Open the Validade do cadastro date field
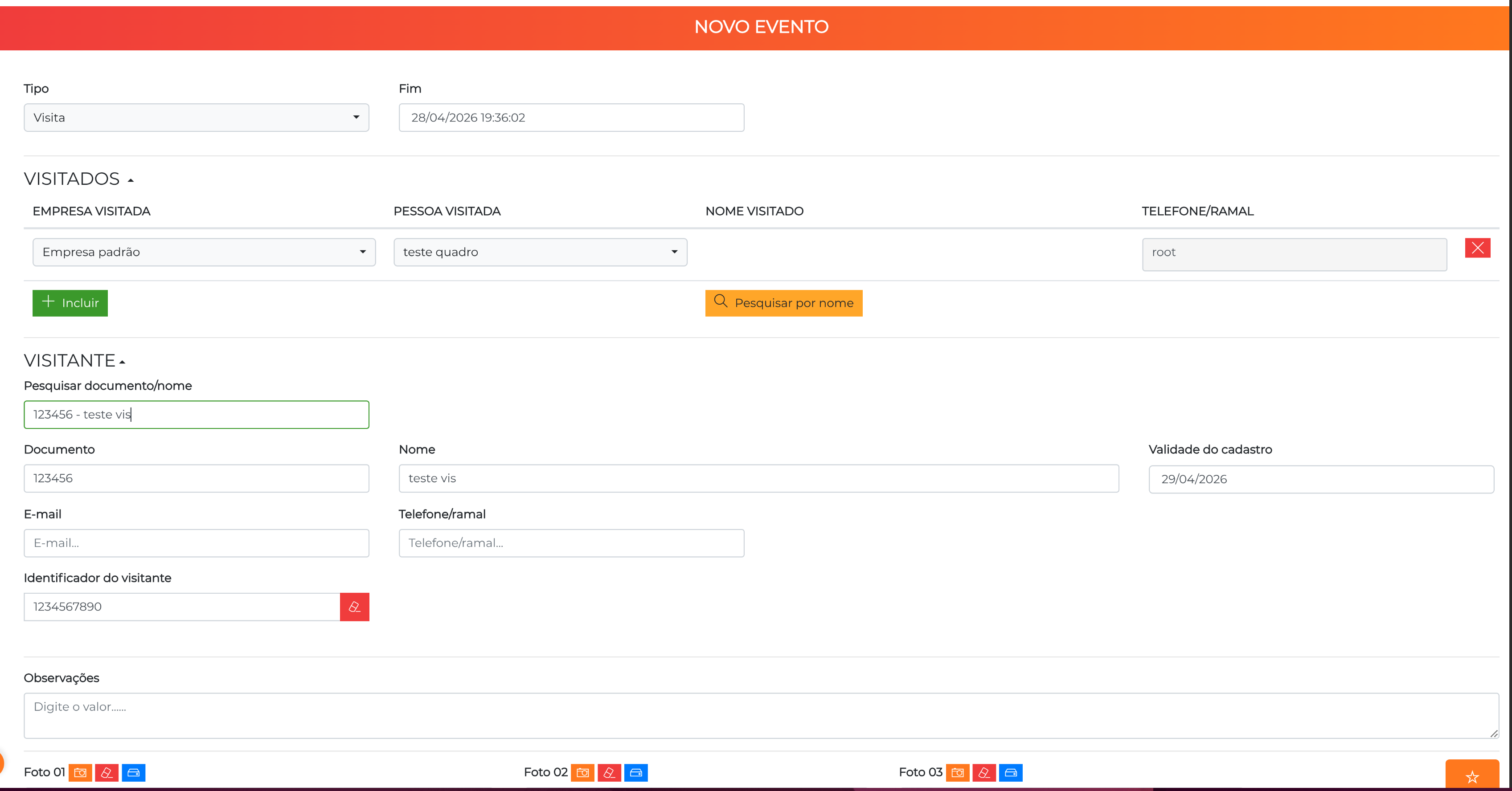This screenshot has width=1512, height=791. click(x=1321, y=479)
